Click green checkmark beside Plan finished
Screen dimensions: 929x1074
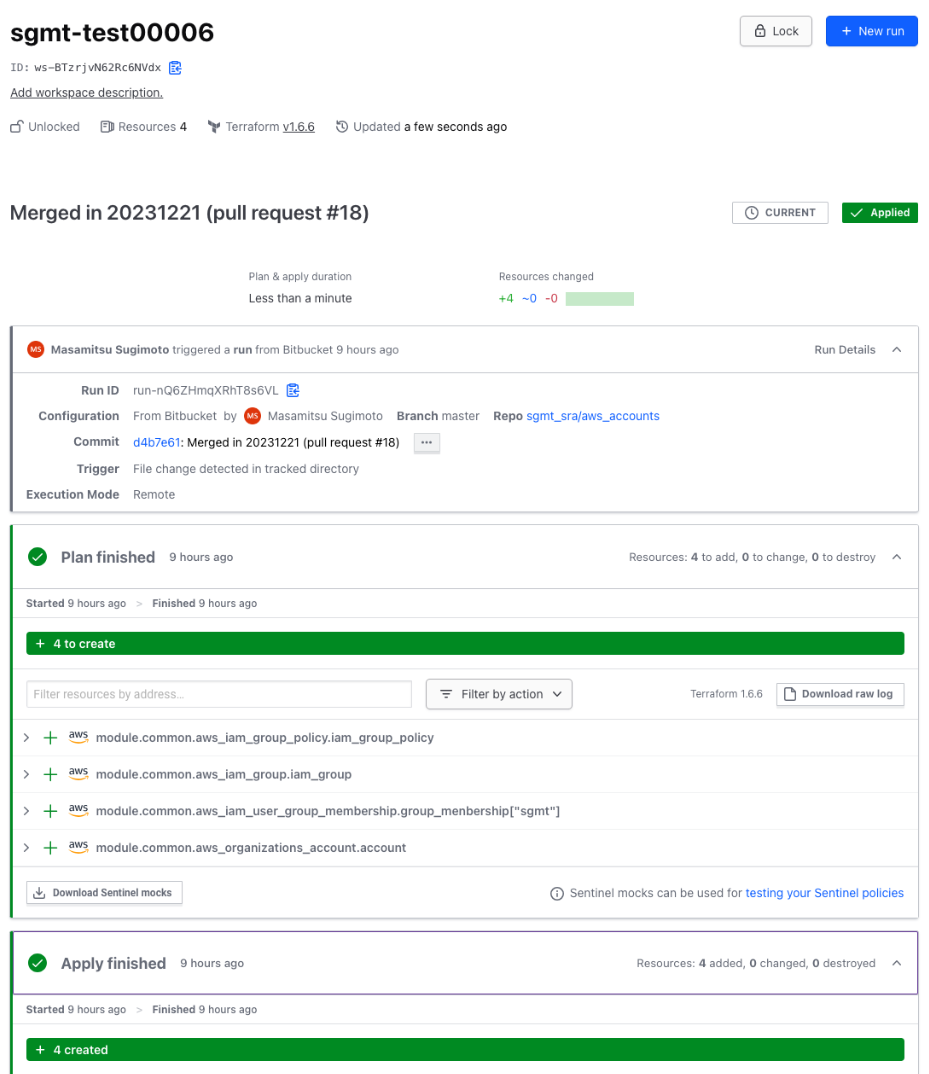tap(38, 557)
